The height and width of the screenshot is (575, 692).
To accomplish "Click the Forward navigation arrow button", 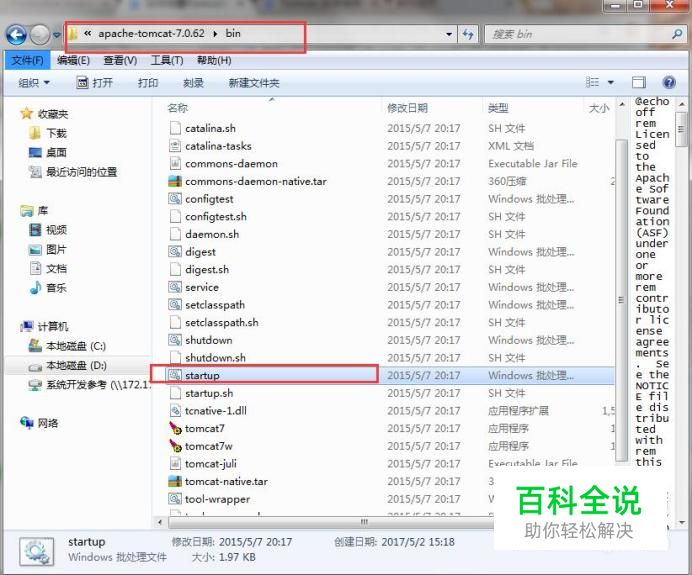I will pos(40,35).
